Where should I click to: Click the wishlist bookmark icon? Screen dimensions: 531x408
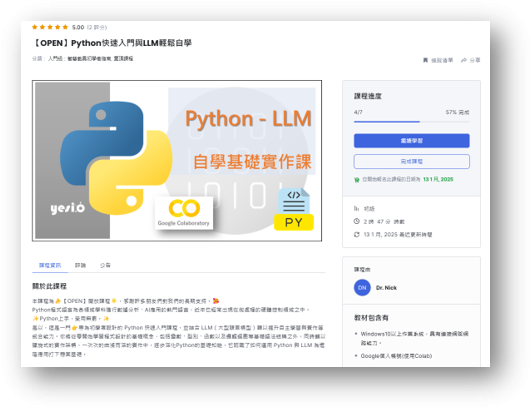(425, 60)
